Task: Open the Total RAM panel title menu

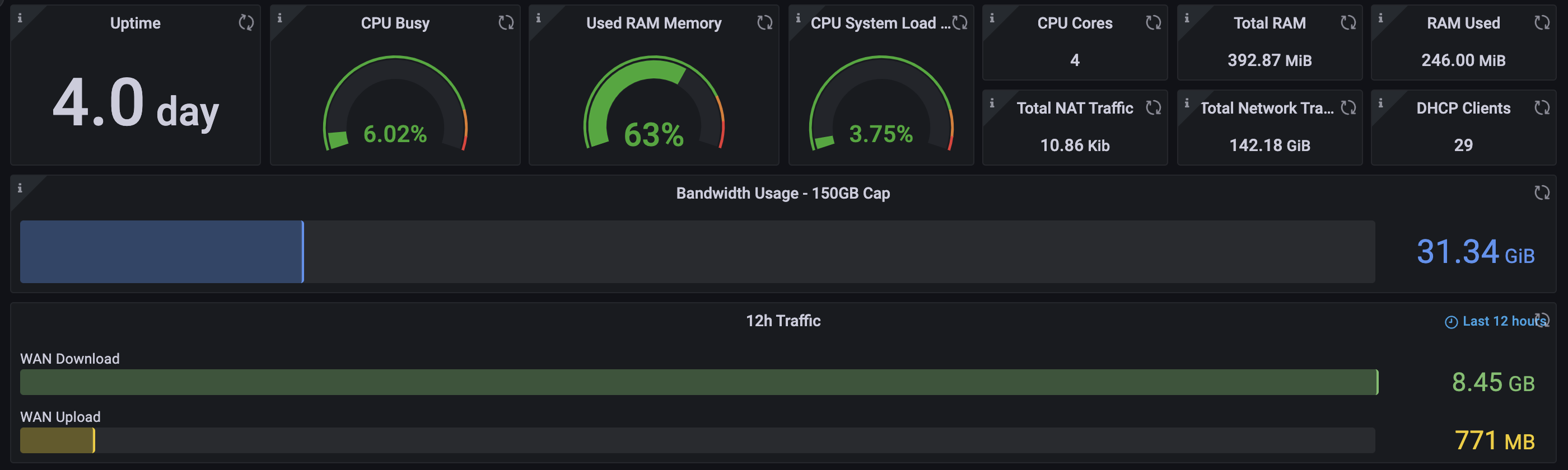Action: (x=1269, y=23)
